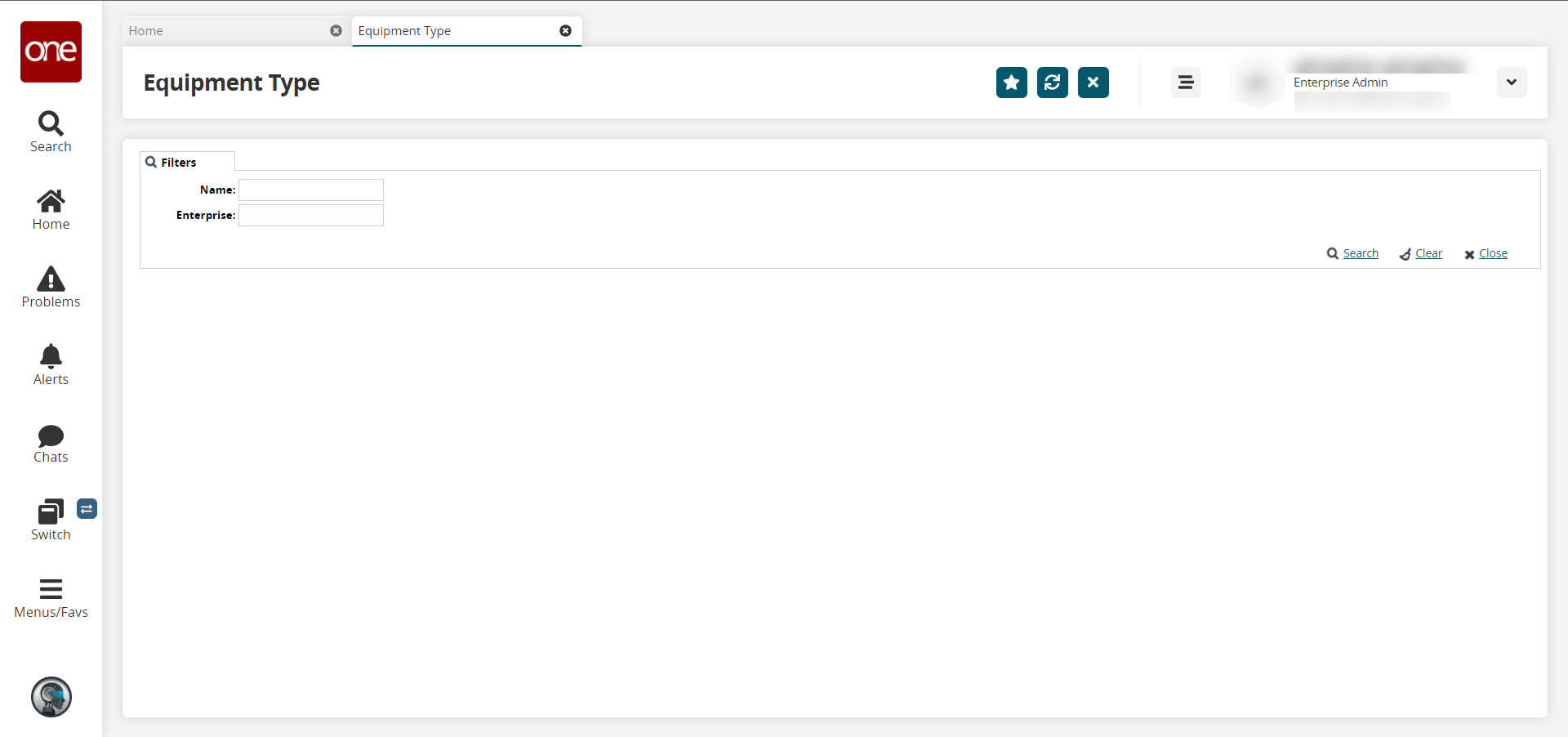Go to Home from the sidebar

(51, 210)
